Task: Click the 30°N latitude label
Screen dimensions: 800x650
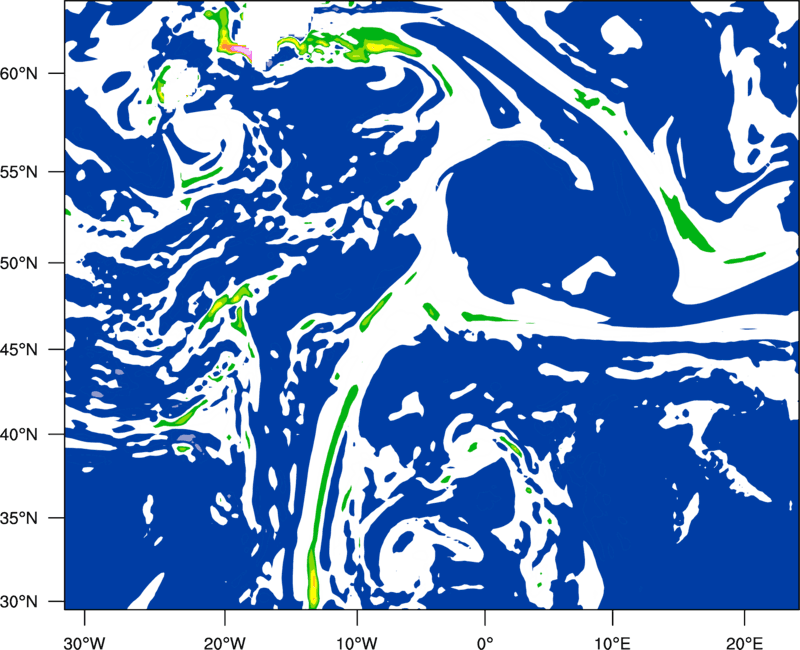Action: click(x=19, y=602)
